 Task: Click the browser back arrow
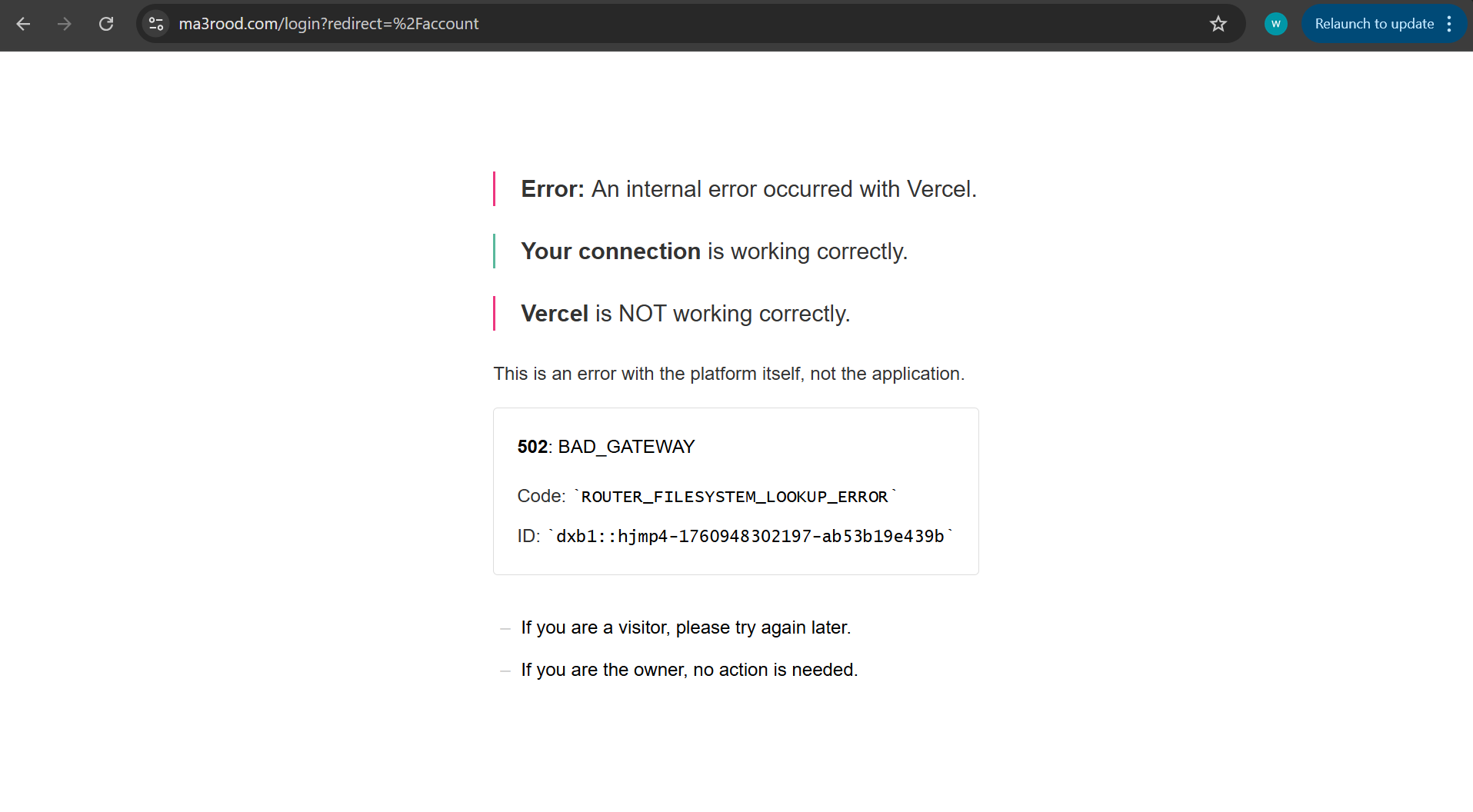pos(23,24)
